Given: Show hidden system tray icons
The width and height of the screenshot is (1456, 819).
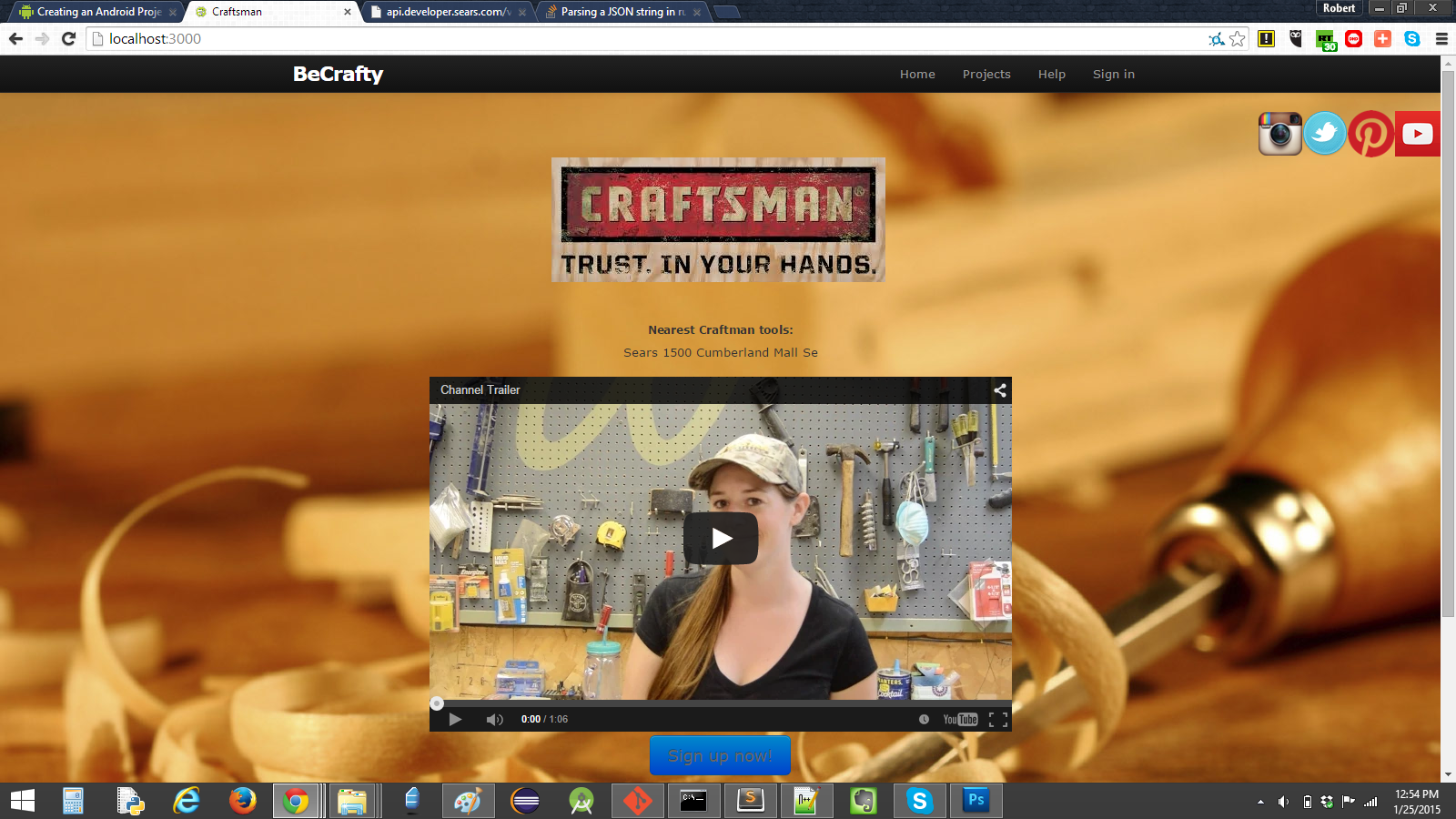Looking at the screenshot, I should 1260,802.
